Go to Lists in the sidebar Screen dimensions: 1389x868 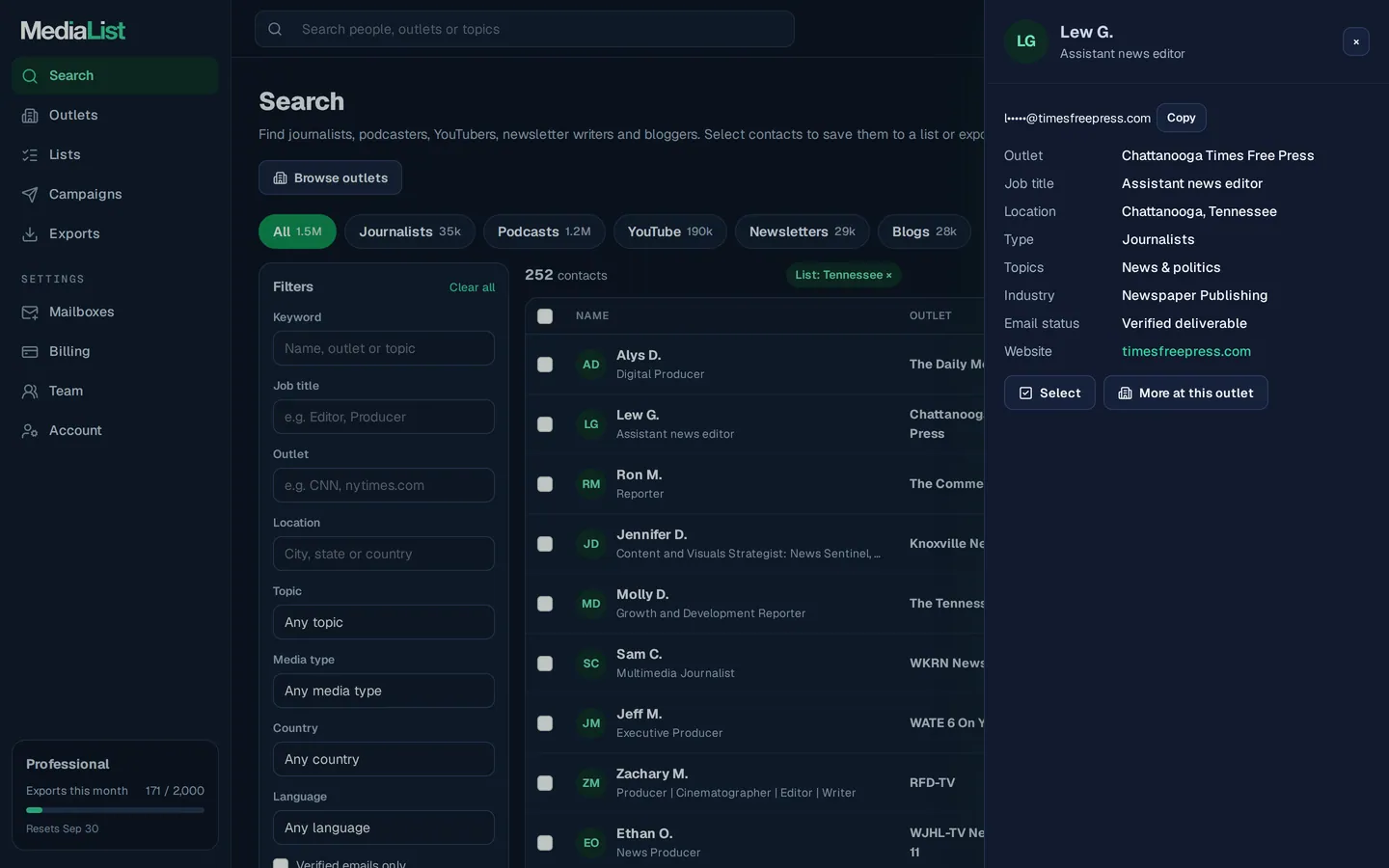(x=115, y=154)
